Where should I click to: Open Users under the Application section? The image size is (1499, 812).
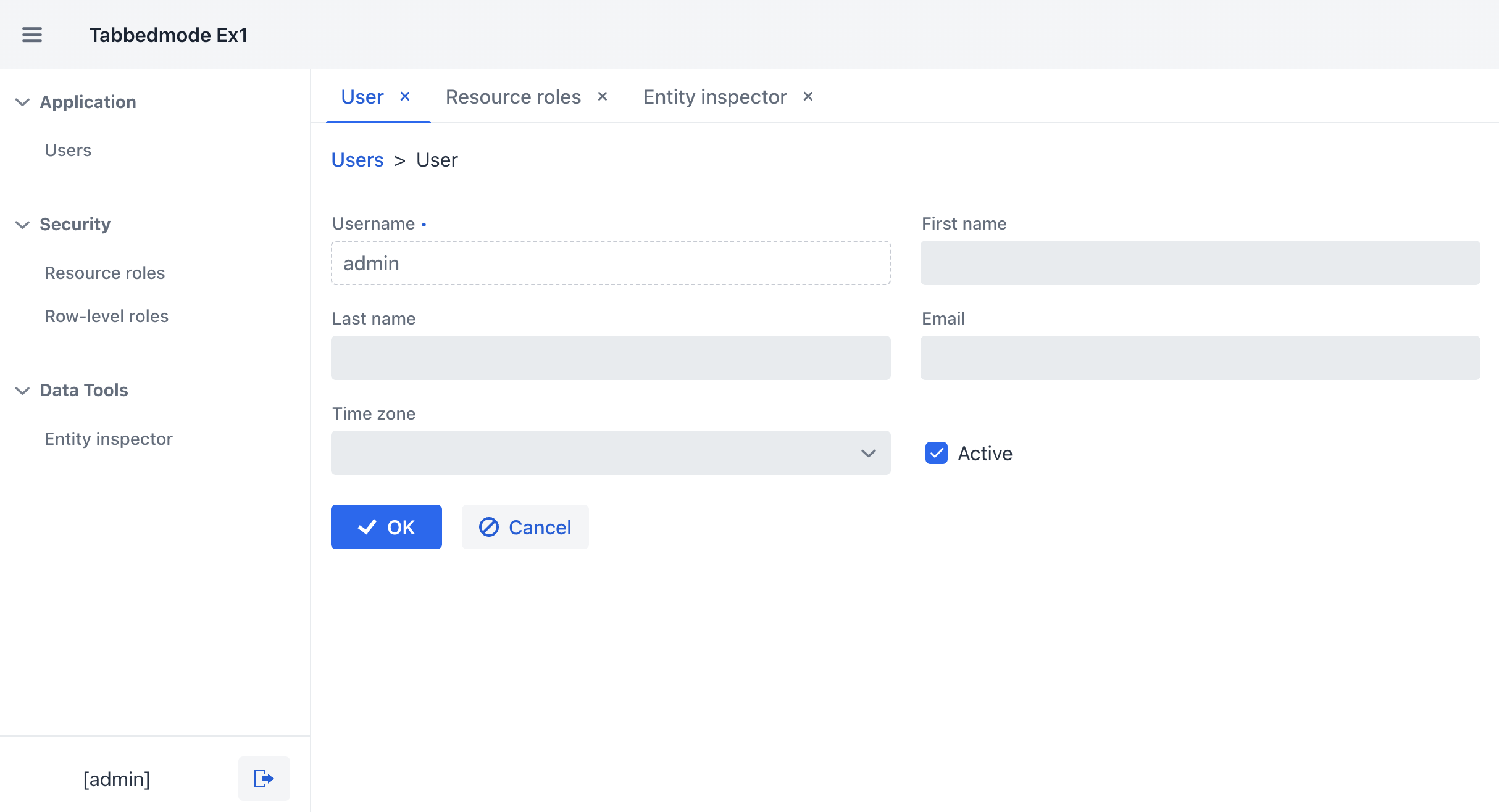pos(67,150)
